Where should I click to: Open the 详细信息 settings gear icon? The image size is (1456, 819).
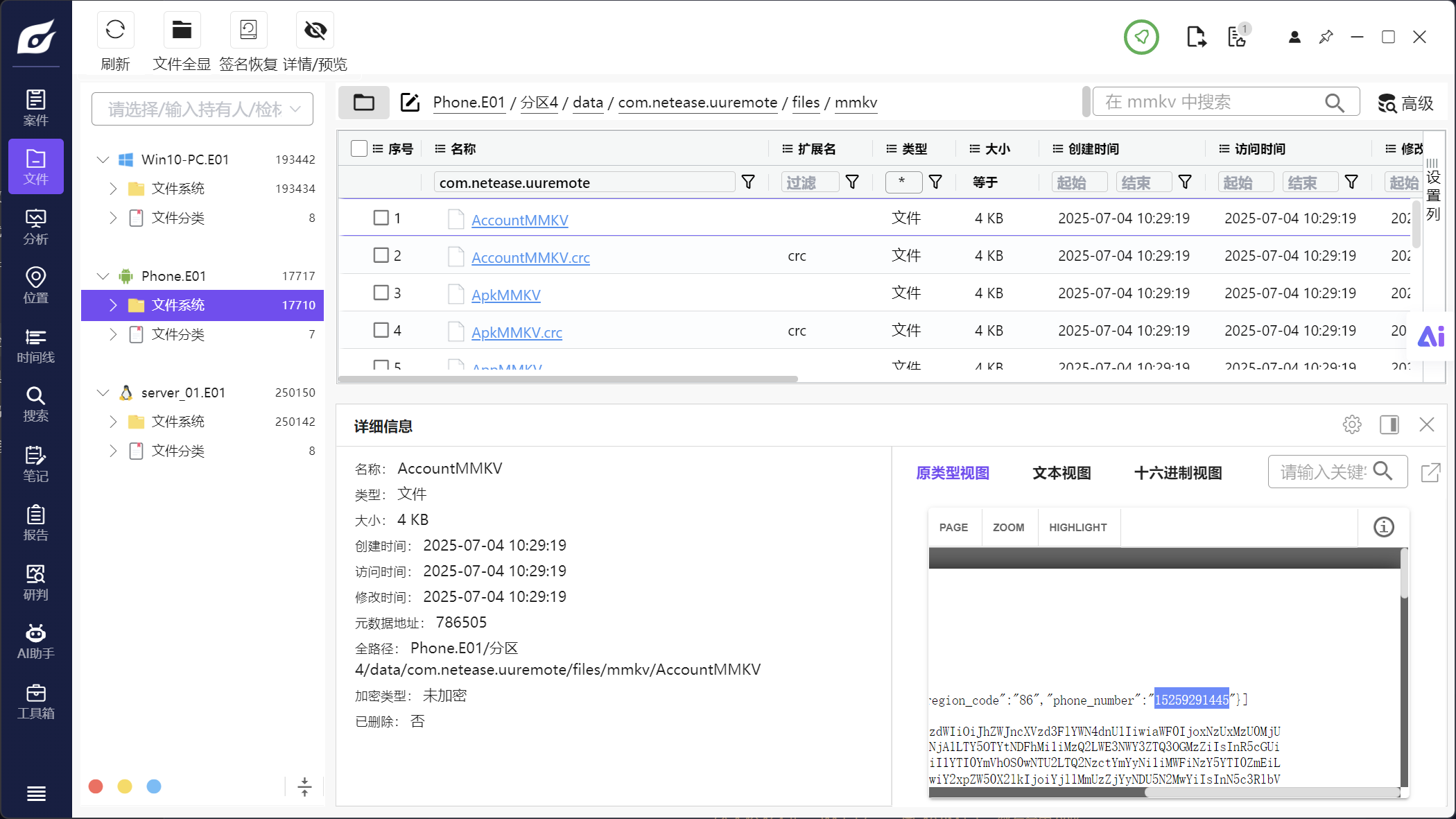coord(1352,424)
